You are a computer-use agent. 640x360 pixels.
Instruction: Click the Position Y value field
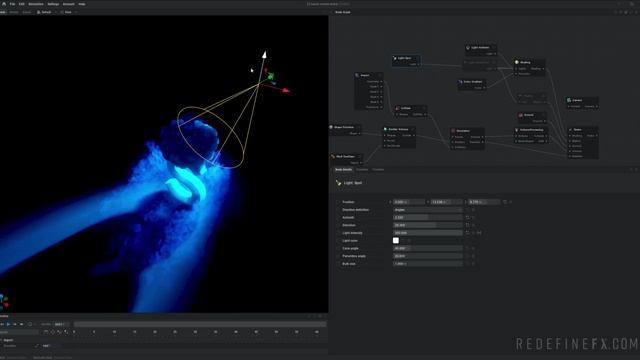pos(447,202)
